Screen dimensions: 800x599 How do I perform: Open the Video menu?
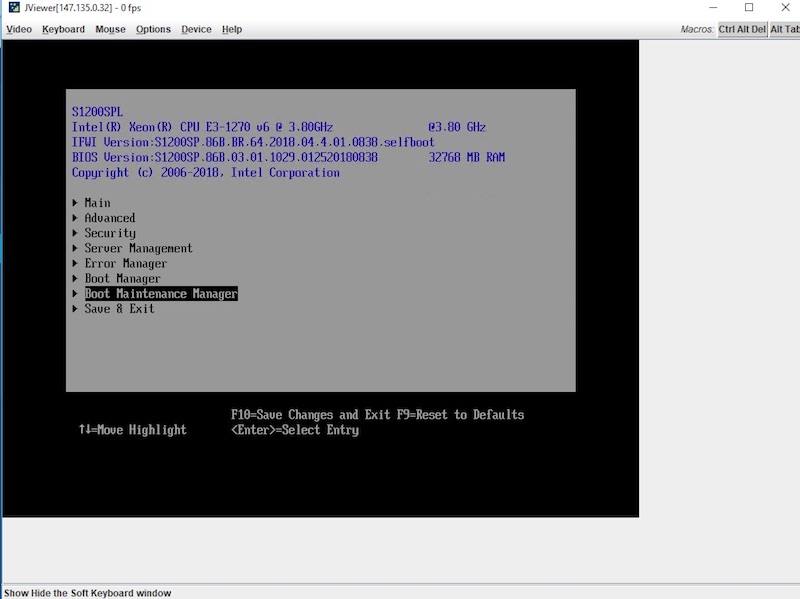click(x=19, y=29)
